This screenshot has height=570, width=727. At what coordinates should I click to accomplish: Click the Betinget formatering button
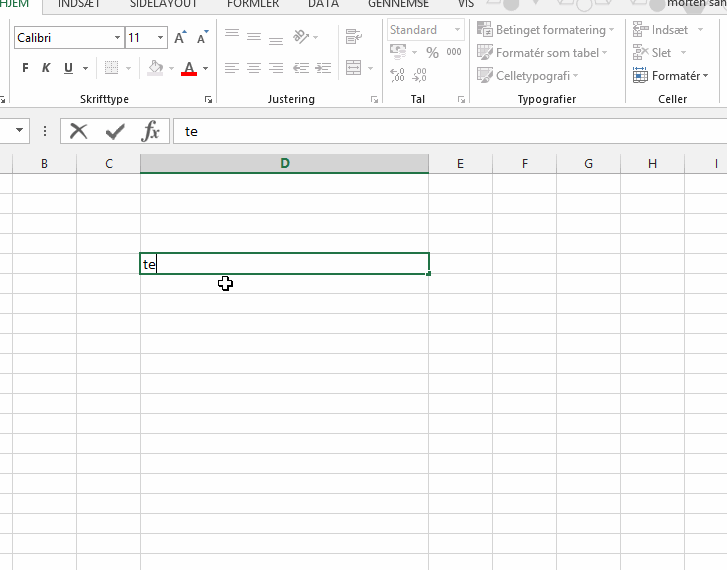pos(548,30)
